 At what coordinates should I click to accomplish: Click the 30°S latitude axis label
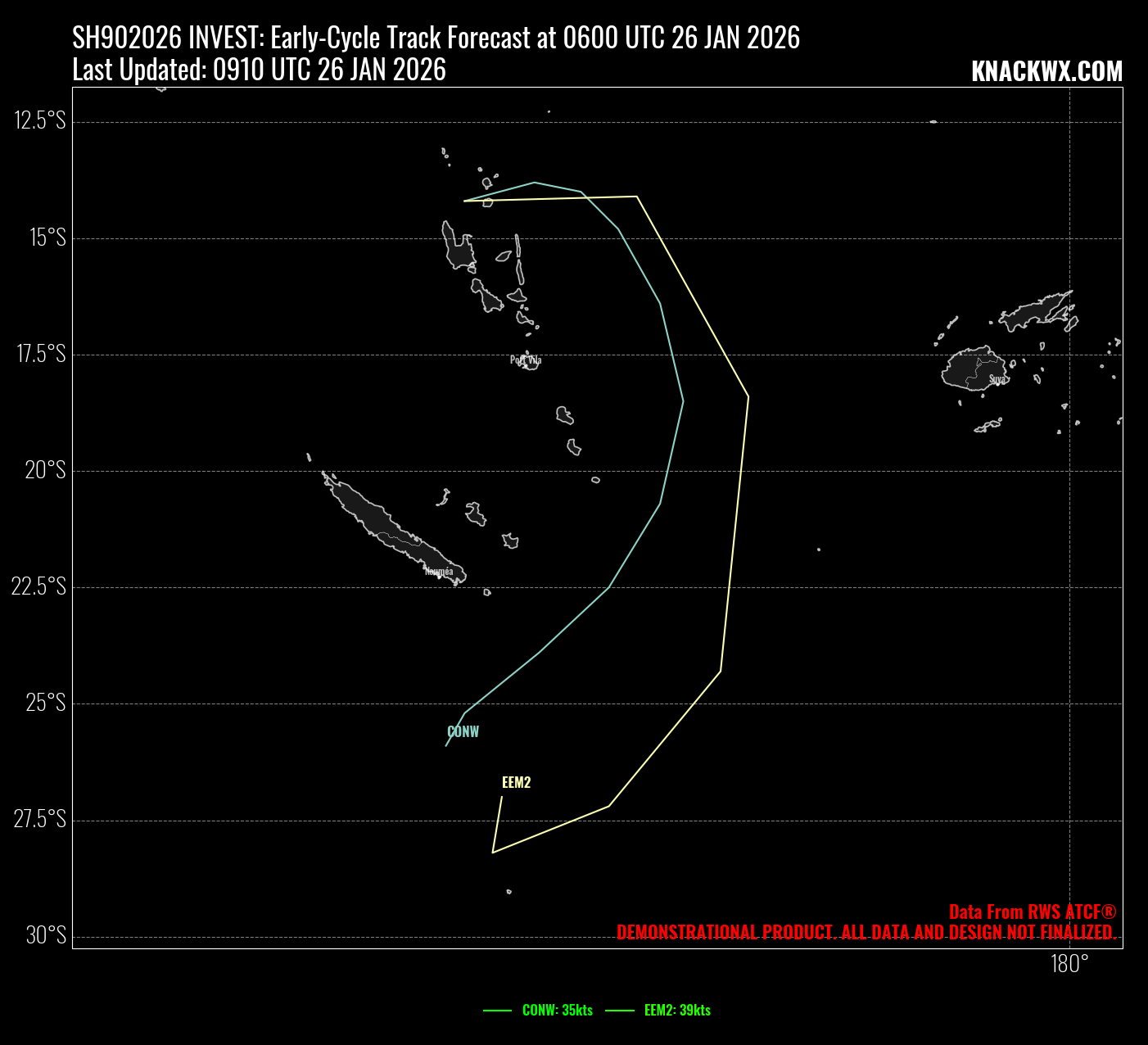tap(45, 935)
